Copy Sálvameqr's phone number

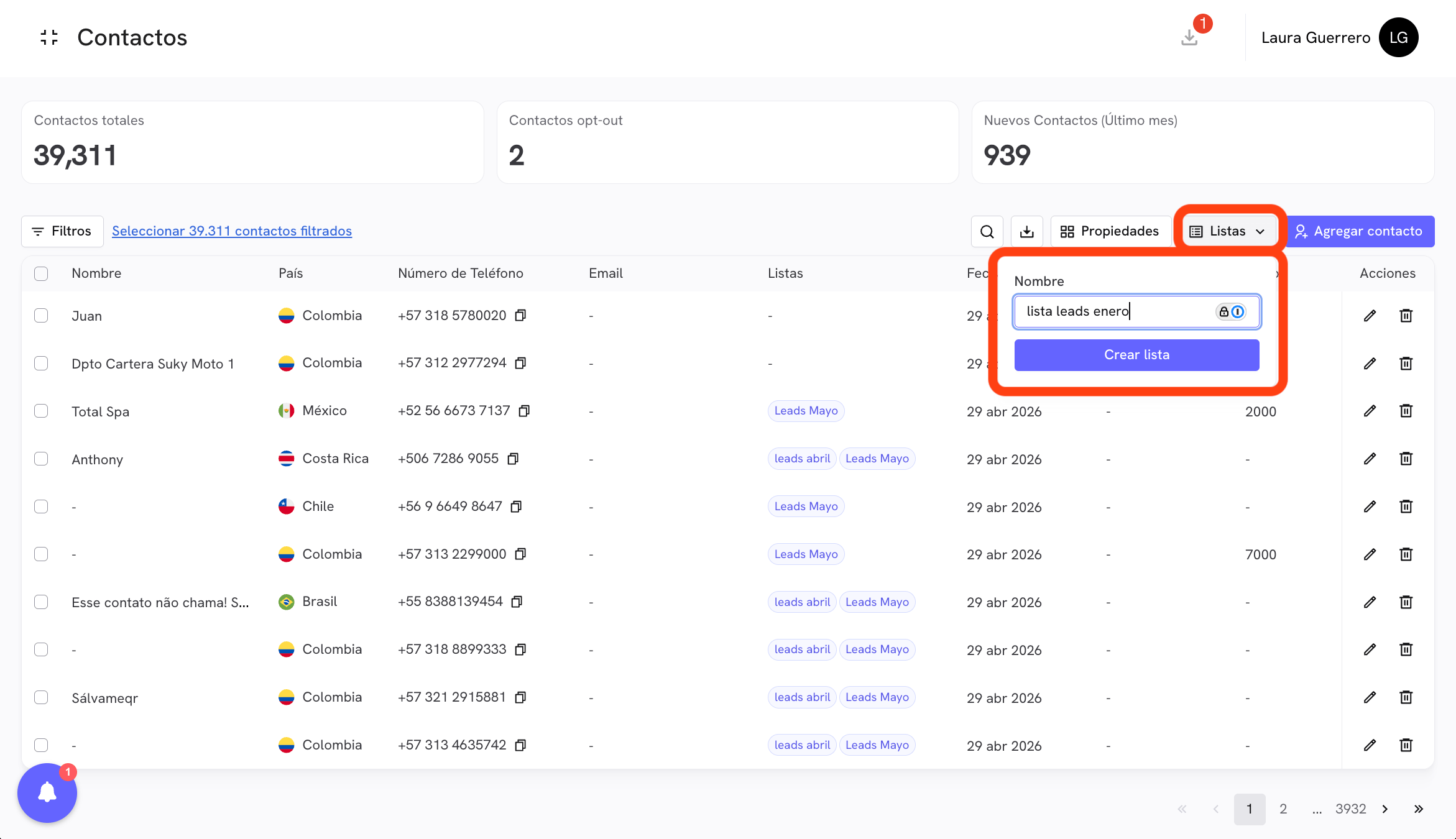pos(520,697)
